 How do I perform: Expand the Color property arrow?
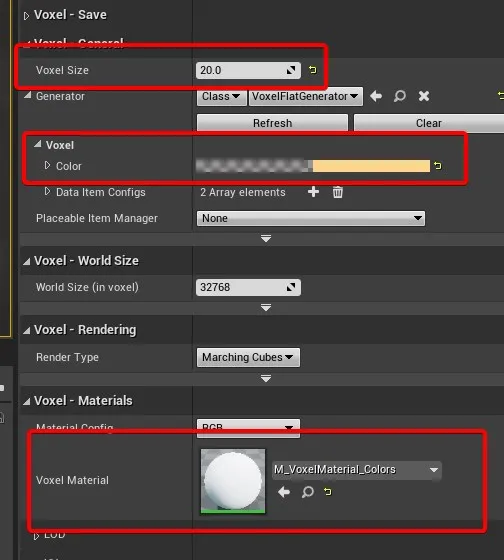tap(47, 165)
